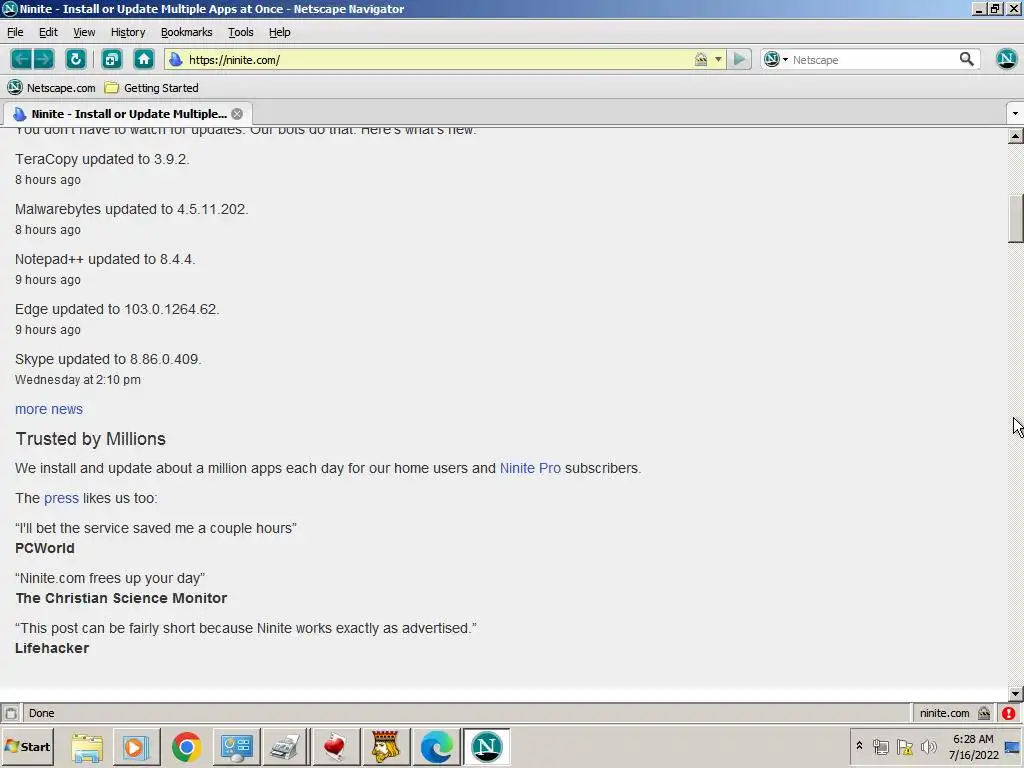
Task: Open the Netscape.com bookmark
Action: coord(51,88)
